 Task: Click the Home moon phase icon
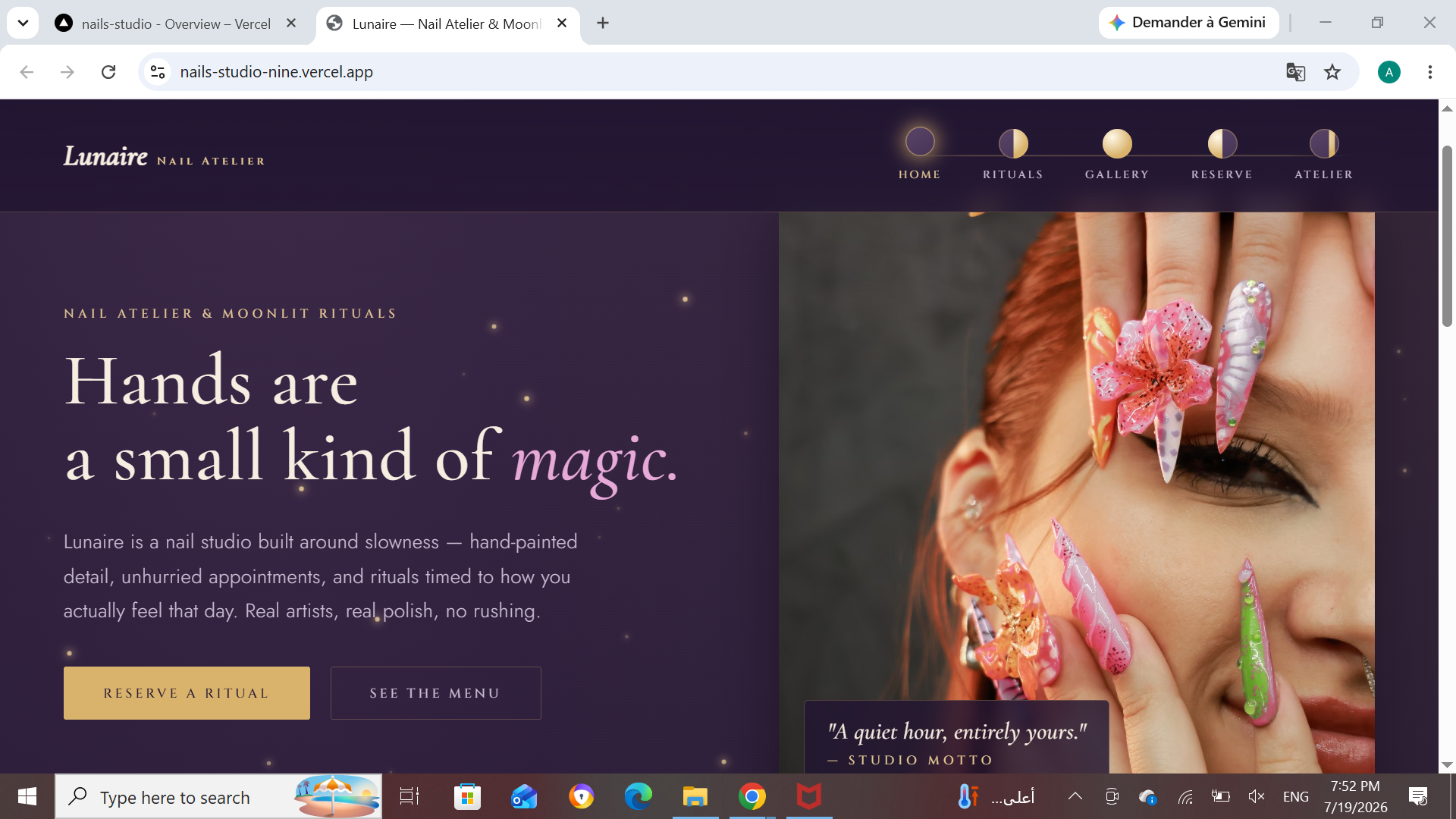920,142
